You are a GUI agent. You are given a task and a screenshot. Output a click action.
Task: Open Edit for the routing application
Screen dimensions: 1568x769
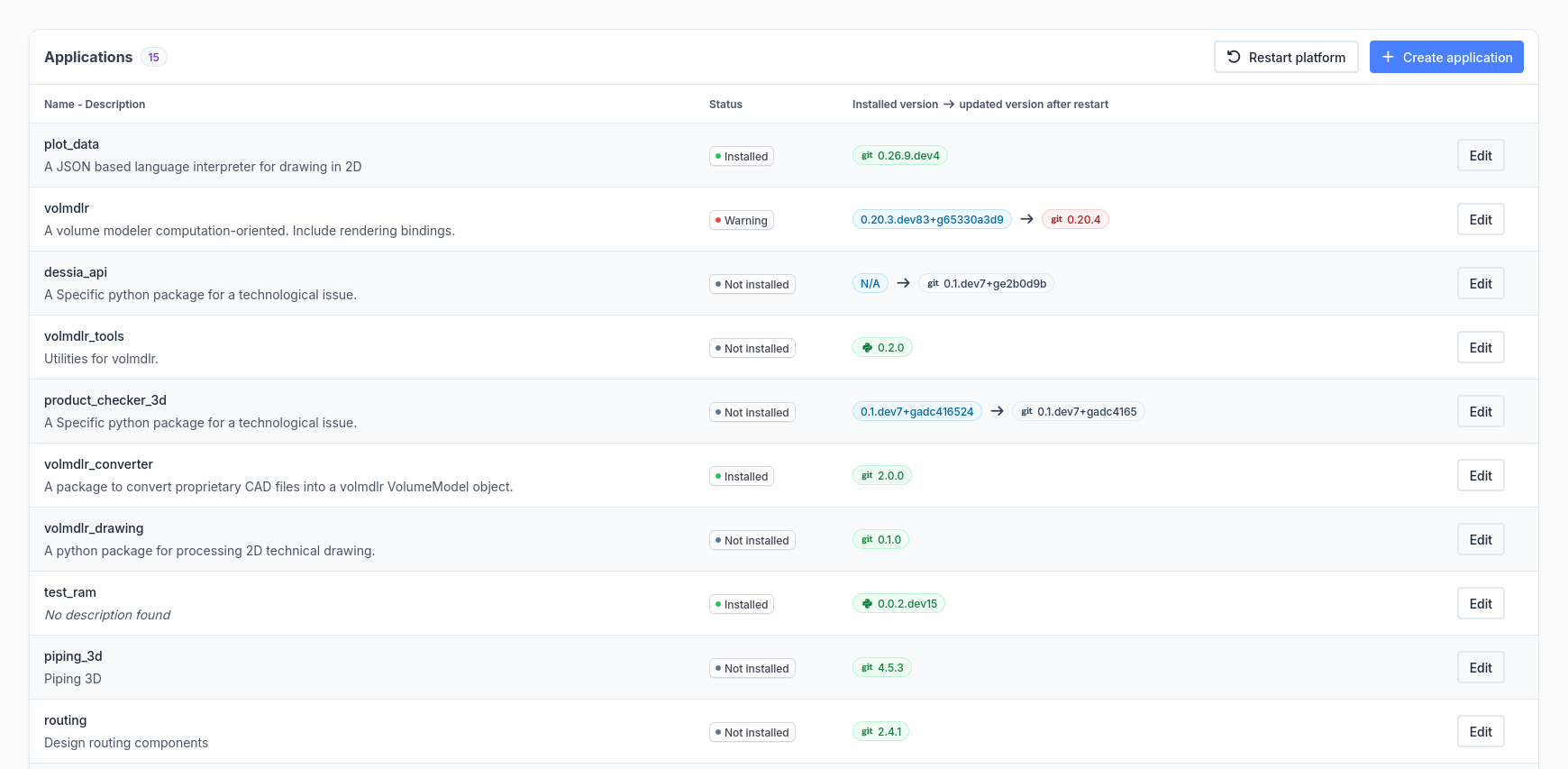(1480, 732)
